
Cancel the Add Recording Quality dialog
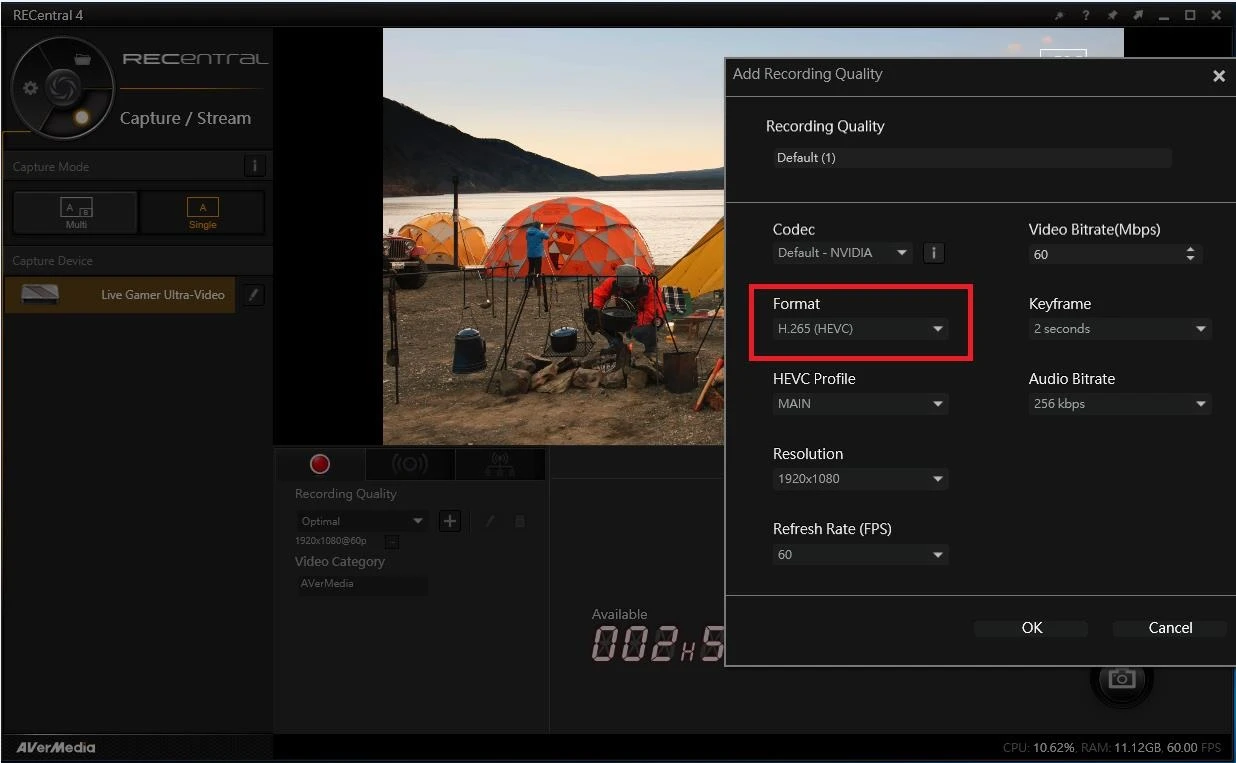1170,628
